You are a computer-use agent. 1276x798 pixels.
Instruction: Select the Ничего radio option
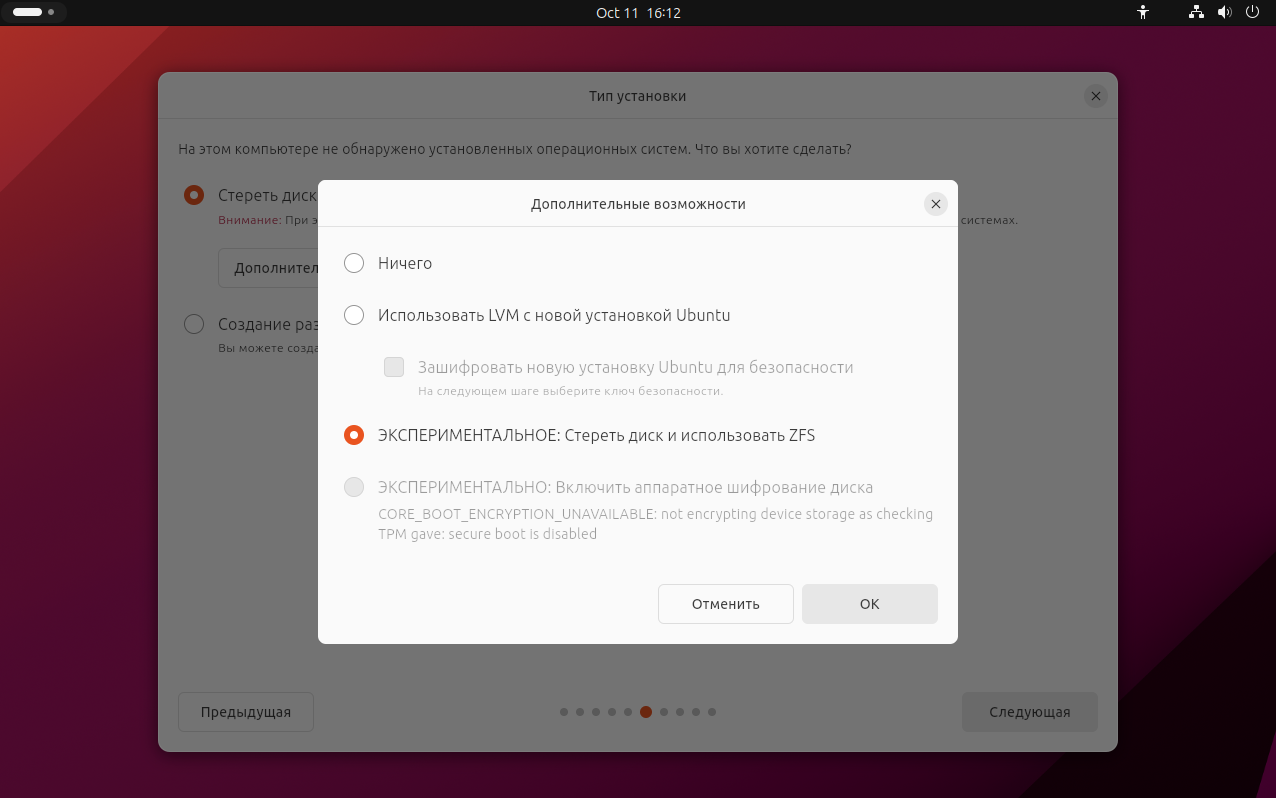354,263
